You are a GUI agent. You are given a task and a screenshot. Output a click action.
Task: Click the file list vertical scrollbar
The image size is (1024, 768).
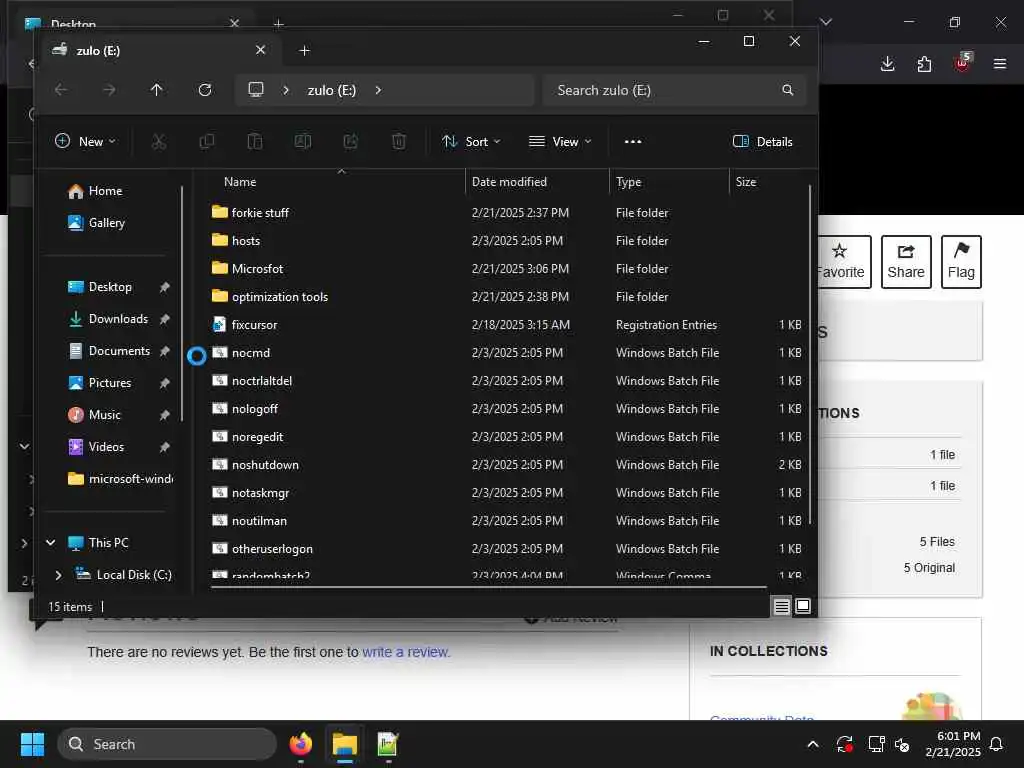[x=810, y=355]
